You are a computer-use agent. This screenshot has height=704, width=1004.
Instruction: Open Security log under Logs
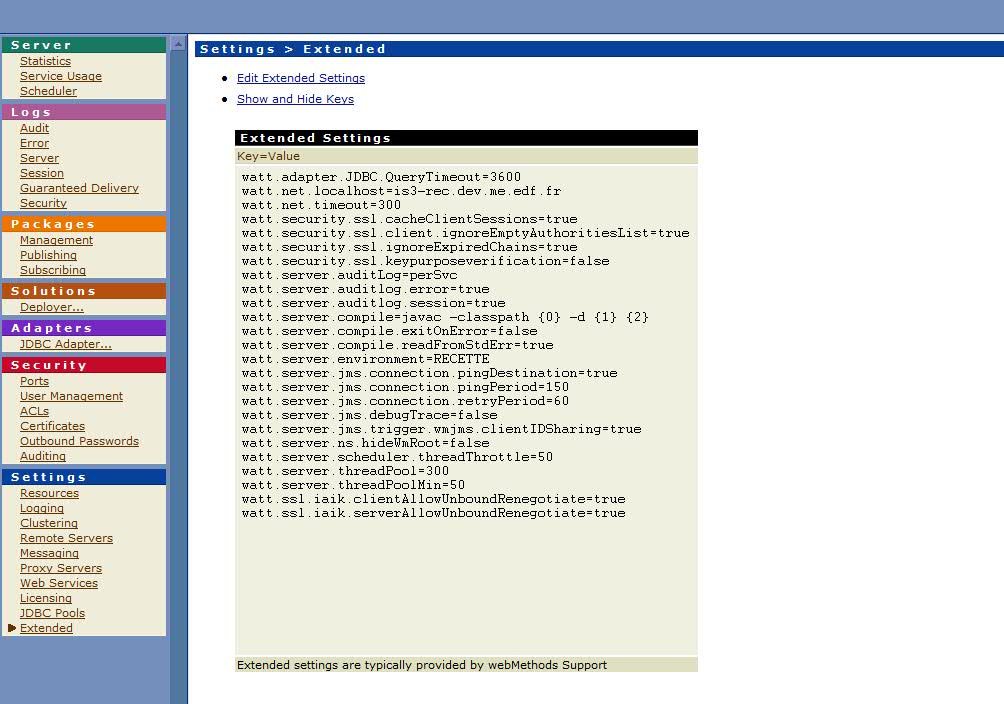43,202
